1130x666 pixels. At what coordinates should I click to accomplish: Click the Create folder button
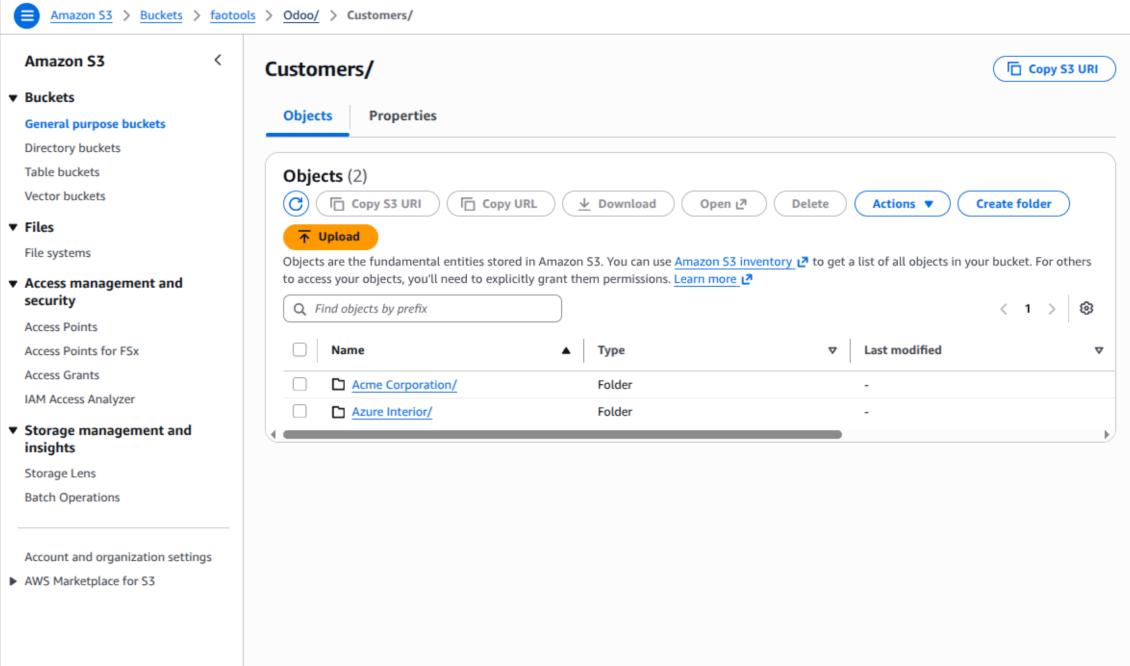click(x=1013, y=204)
